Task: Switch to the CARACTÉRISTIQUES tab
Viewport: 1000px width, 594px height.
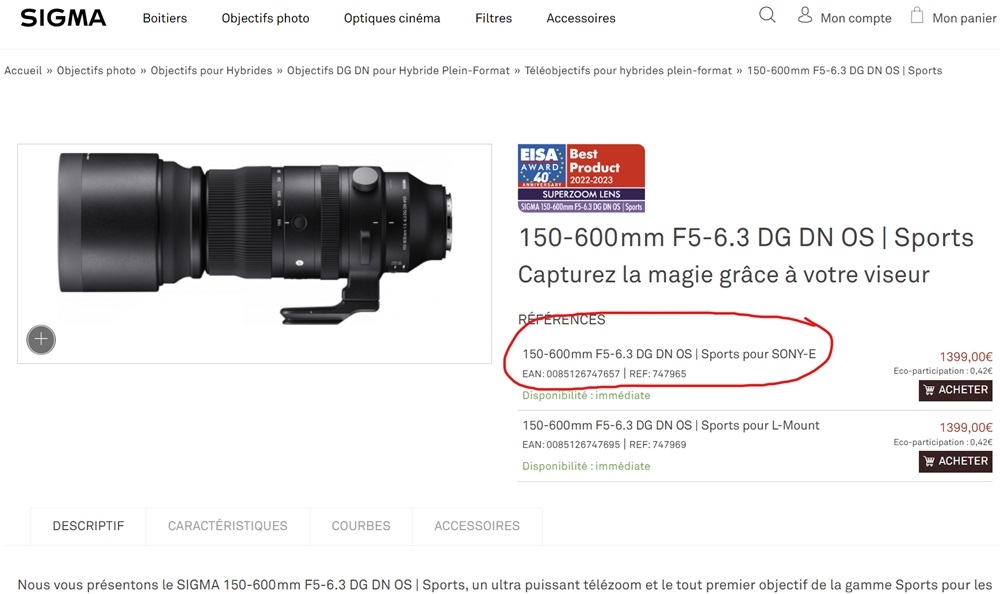Action: coord(227,526)
